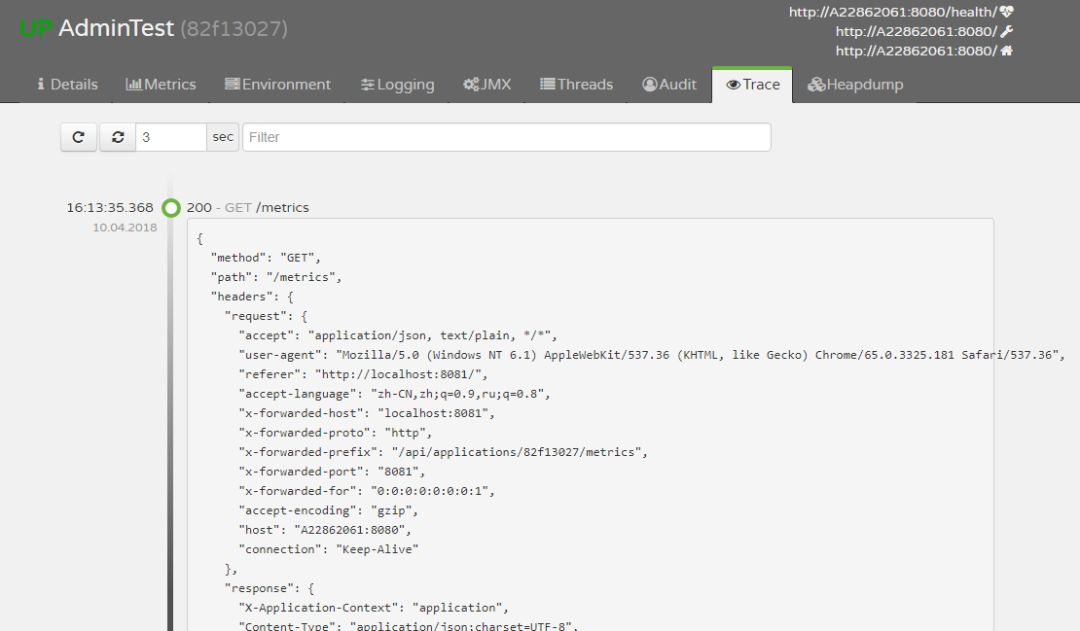The image size is (1080, 631).
Task: Click the "x-forwarded-prefix" line
Action: coord(443,452)
